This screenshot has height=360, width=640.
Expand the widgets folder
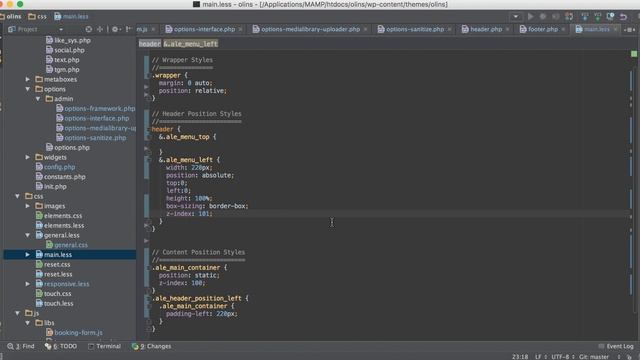(x=28, y=157)
